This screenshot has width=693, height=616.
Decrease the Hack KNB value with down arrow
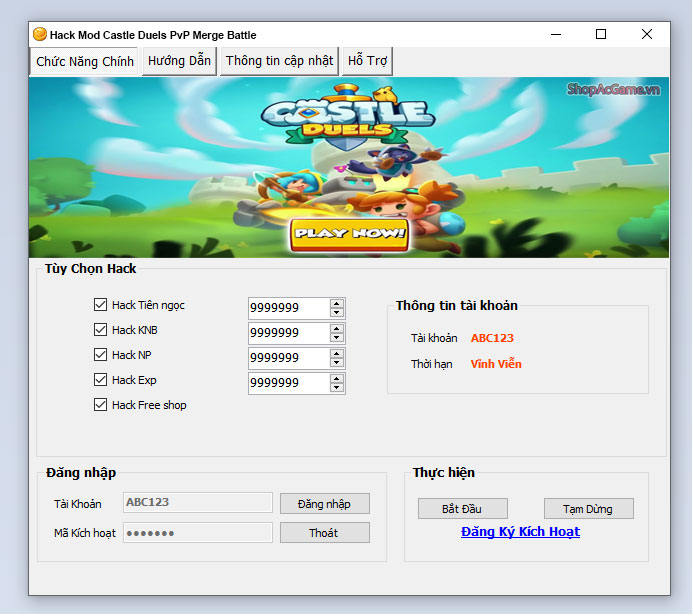coord(337,338)
